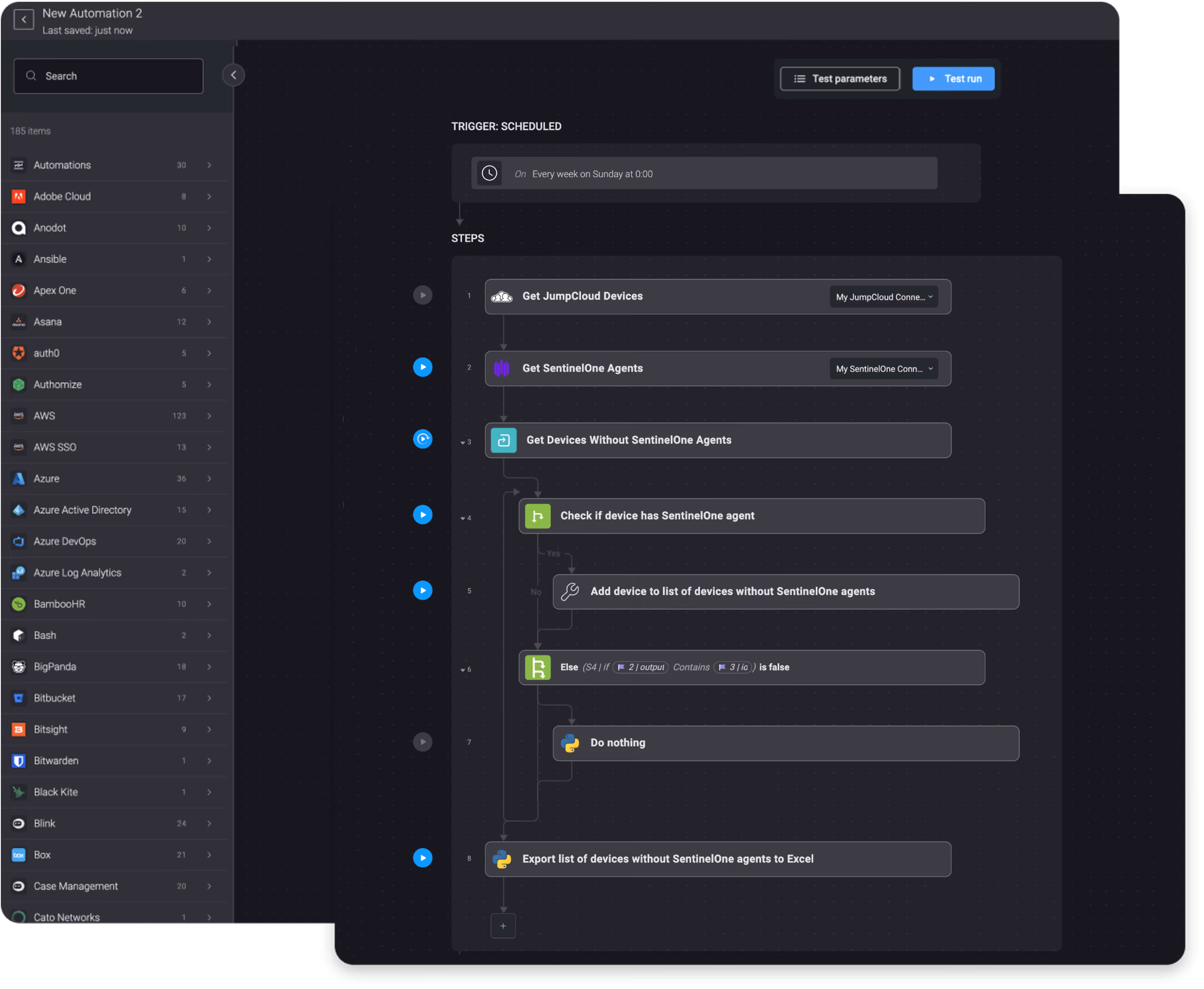Click the Azure icon
The width and height of the screenshot is (1204, 989).
[19, 479]
